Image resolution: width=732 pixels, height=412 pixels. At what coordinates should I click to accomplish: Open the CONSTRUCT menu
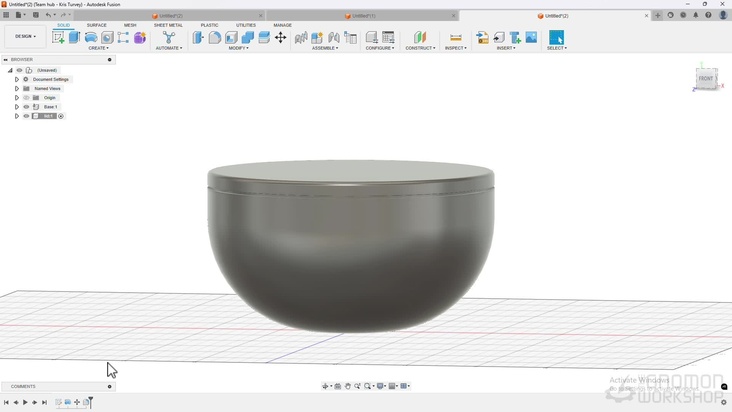tap(420, 48)
